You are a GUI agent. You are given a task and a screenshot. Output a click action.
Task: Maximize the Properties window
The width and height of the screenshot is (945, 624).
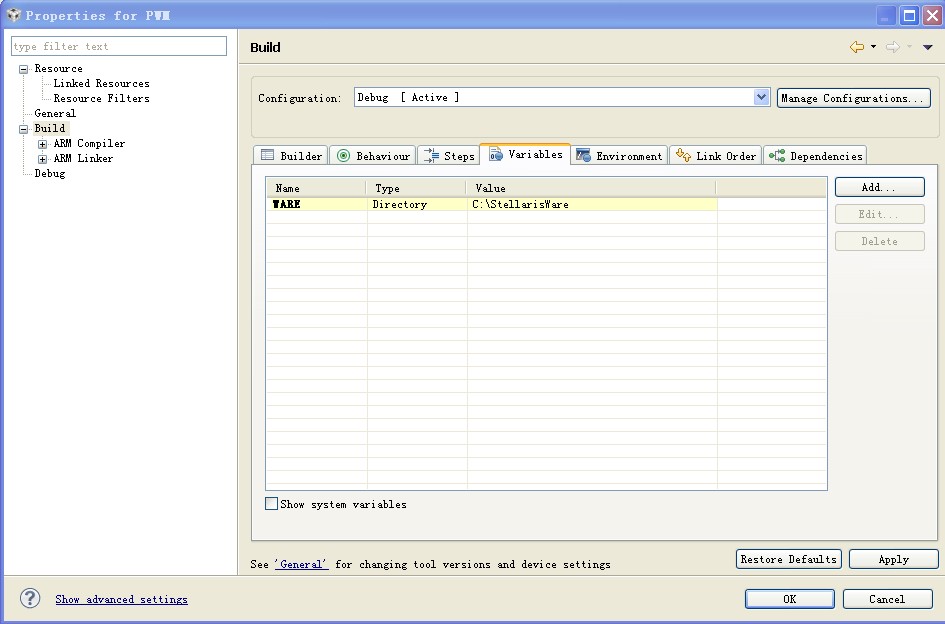(909, 16)
